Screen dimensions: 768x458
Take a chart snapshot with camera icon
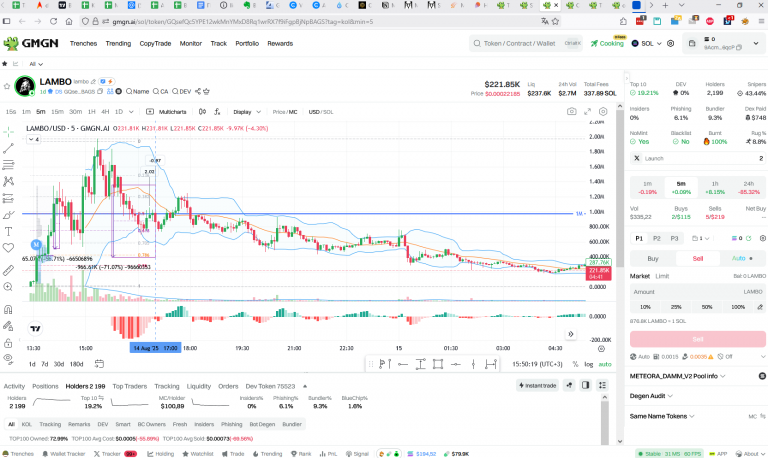(x=572, y=112)
